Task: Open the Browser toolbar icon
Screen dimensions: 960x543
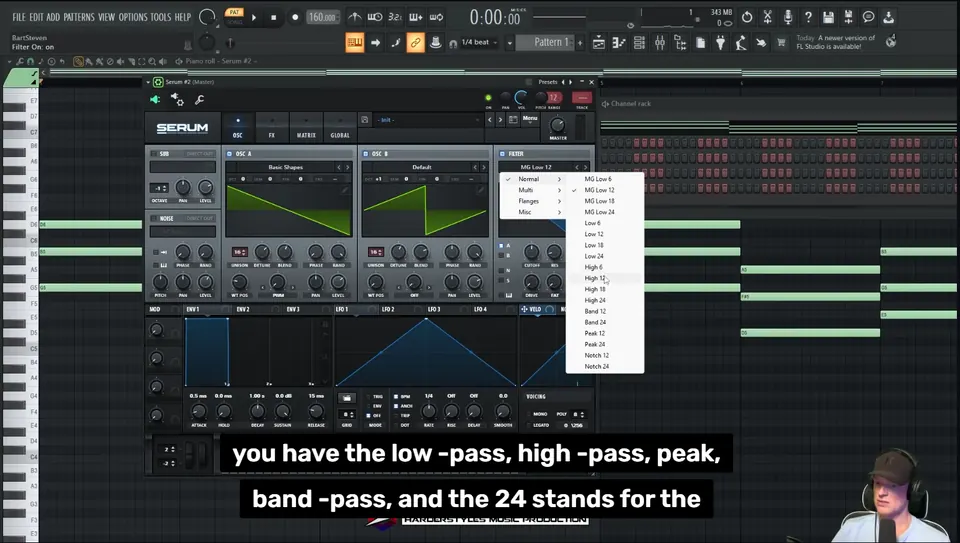Action: click(x=680, y=43)
